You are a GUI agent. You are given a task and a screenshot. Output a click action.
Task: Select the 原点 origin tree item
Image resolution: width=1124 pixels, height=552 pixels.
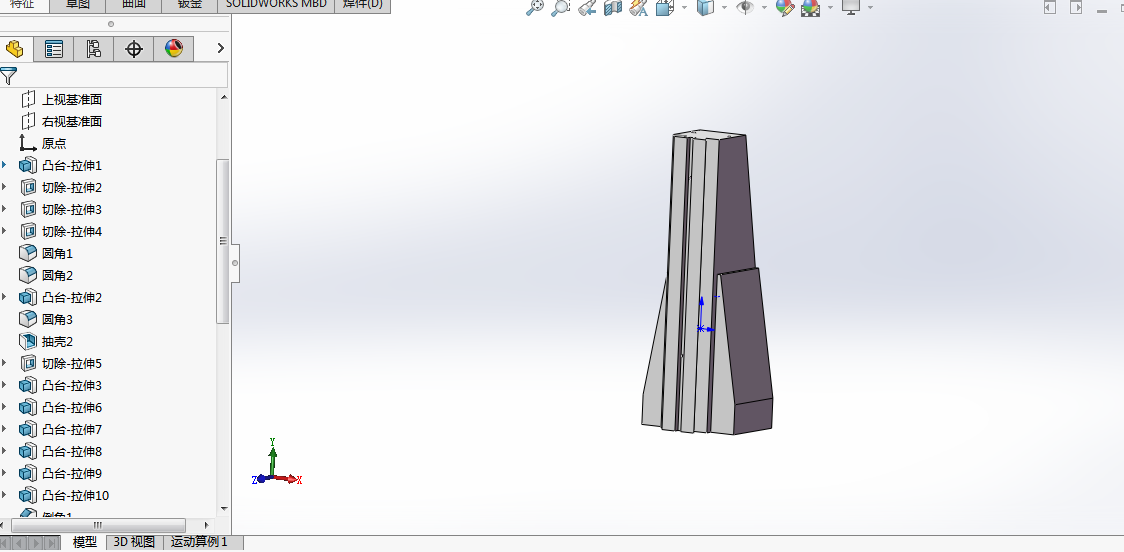coord(54,143)
